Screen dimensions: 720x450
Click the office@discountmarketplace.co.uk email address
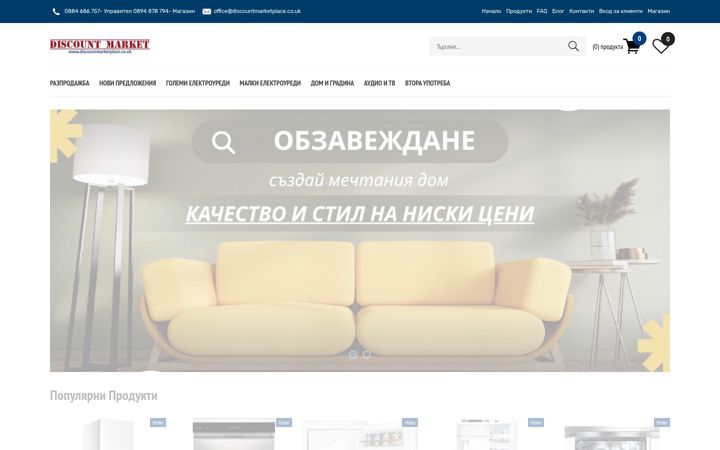[257, 11]
